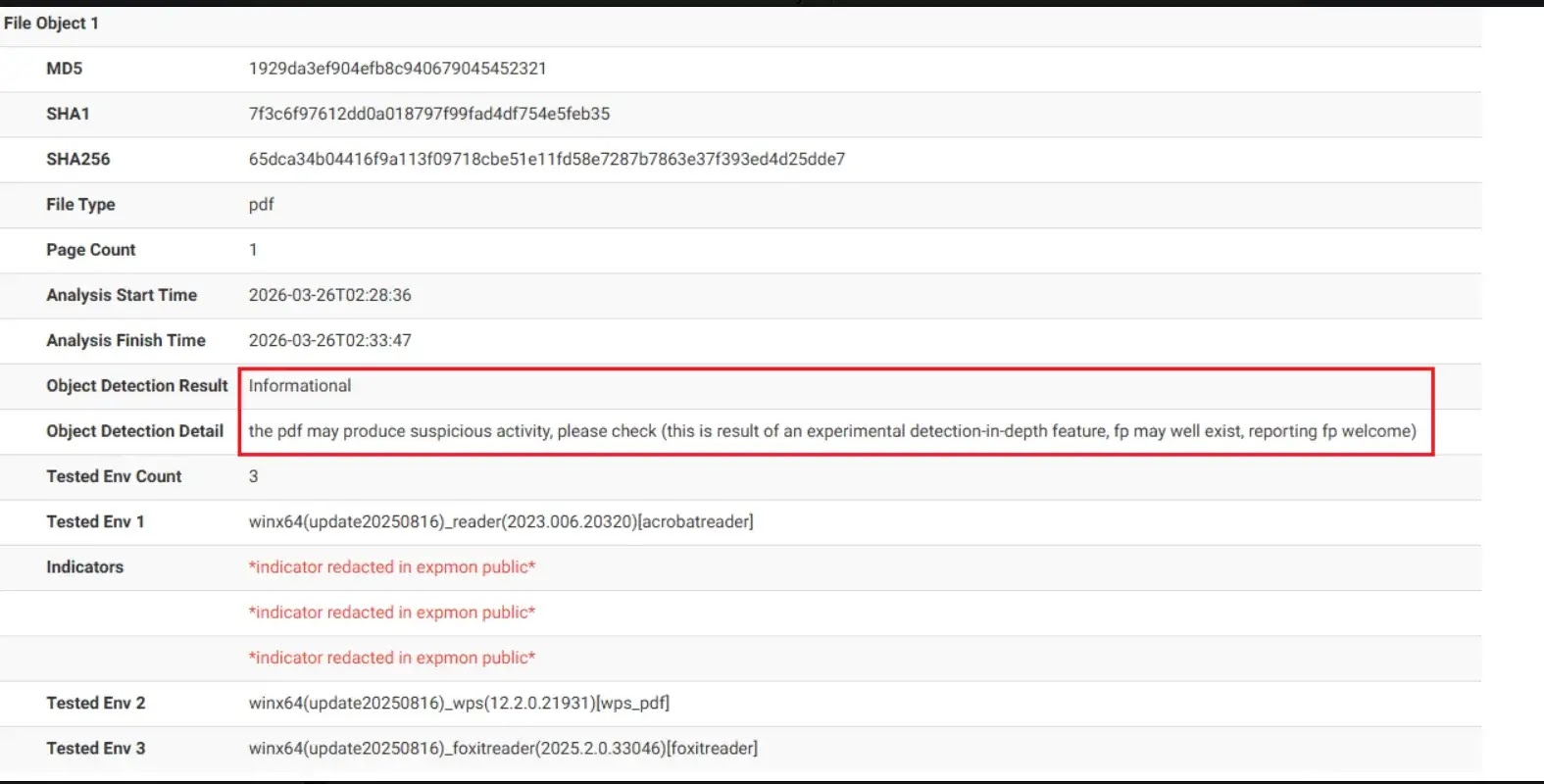Click the SHA256 hash value

click(546, 159)
